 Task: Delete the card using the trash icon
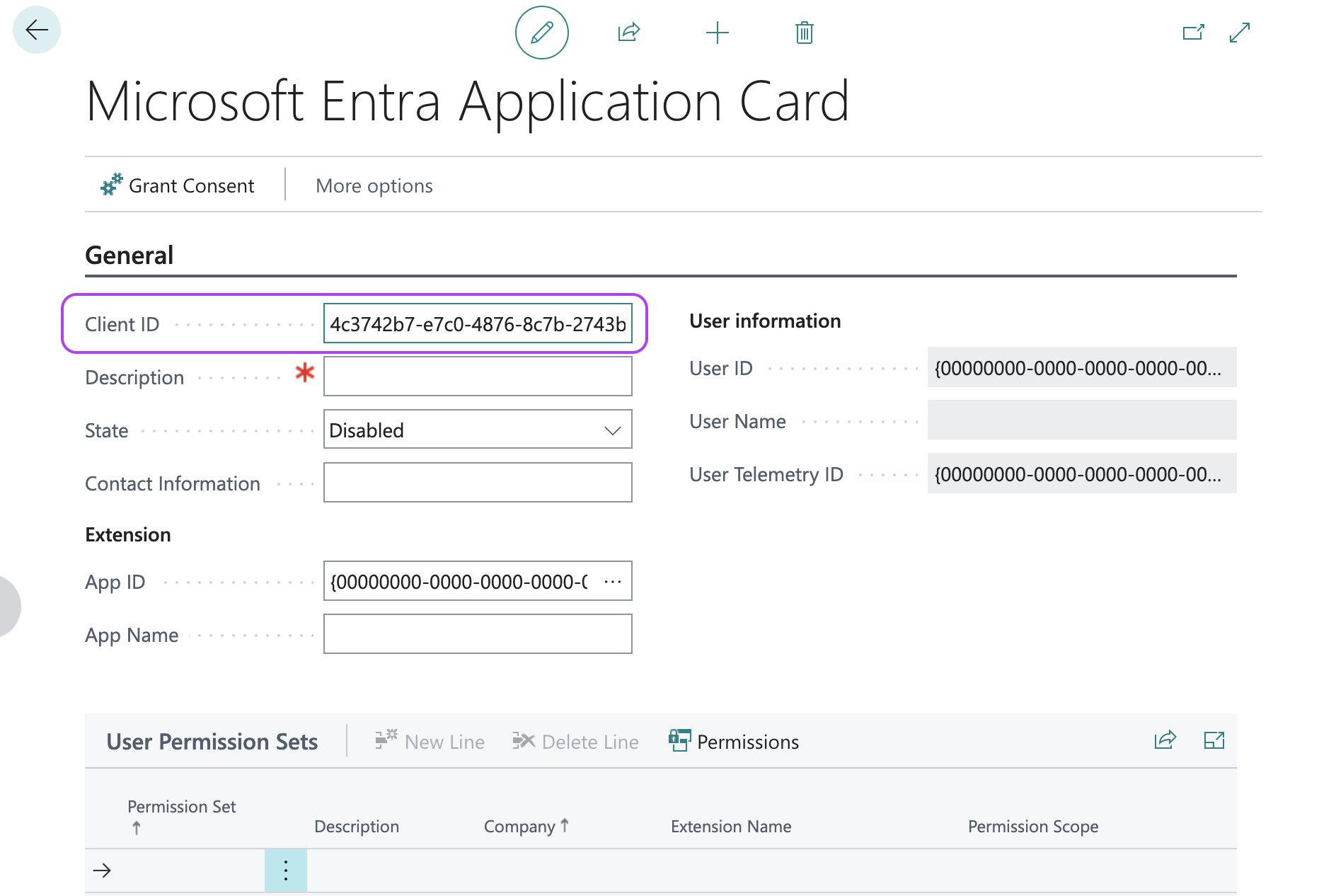(x=805, y=33)
